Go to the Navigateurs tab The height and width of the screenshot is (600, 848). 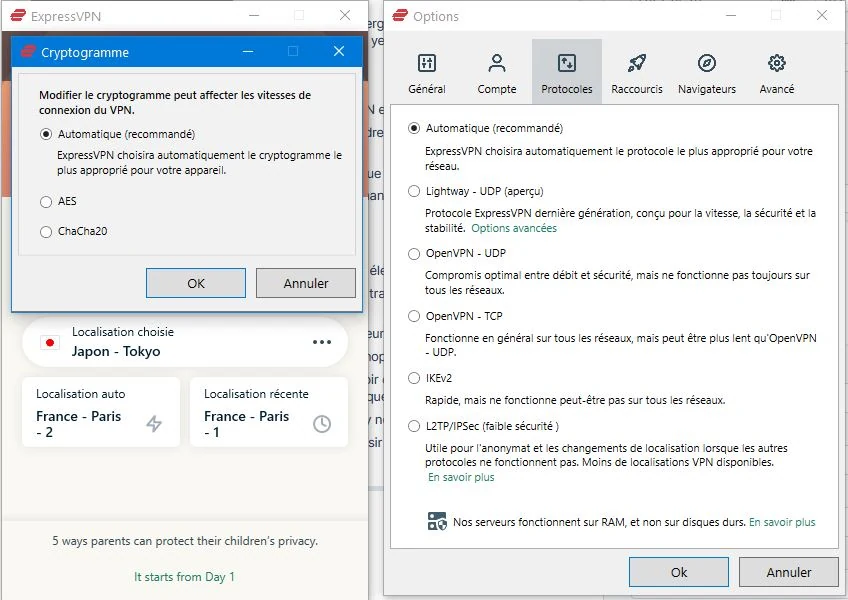(x=707, y=72)
